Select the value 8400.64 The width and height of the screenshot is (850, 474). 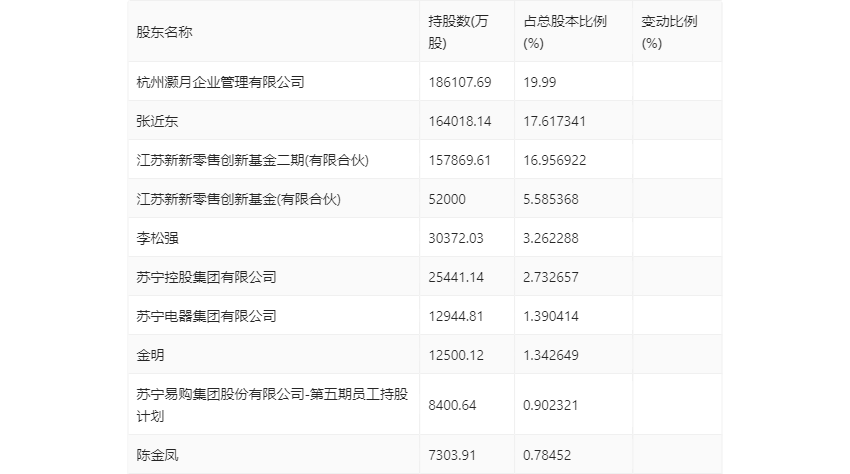click(452, 405)
